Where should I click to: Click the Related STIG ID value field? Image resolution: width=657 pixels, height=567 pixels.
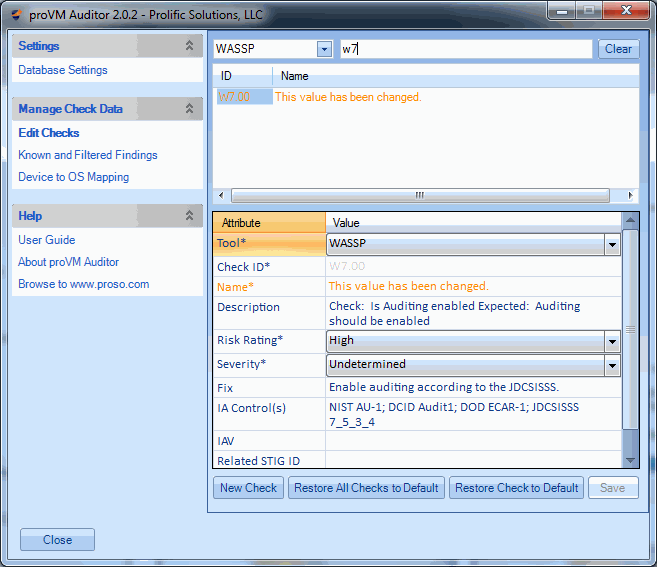click(x=473, y=460)
